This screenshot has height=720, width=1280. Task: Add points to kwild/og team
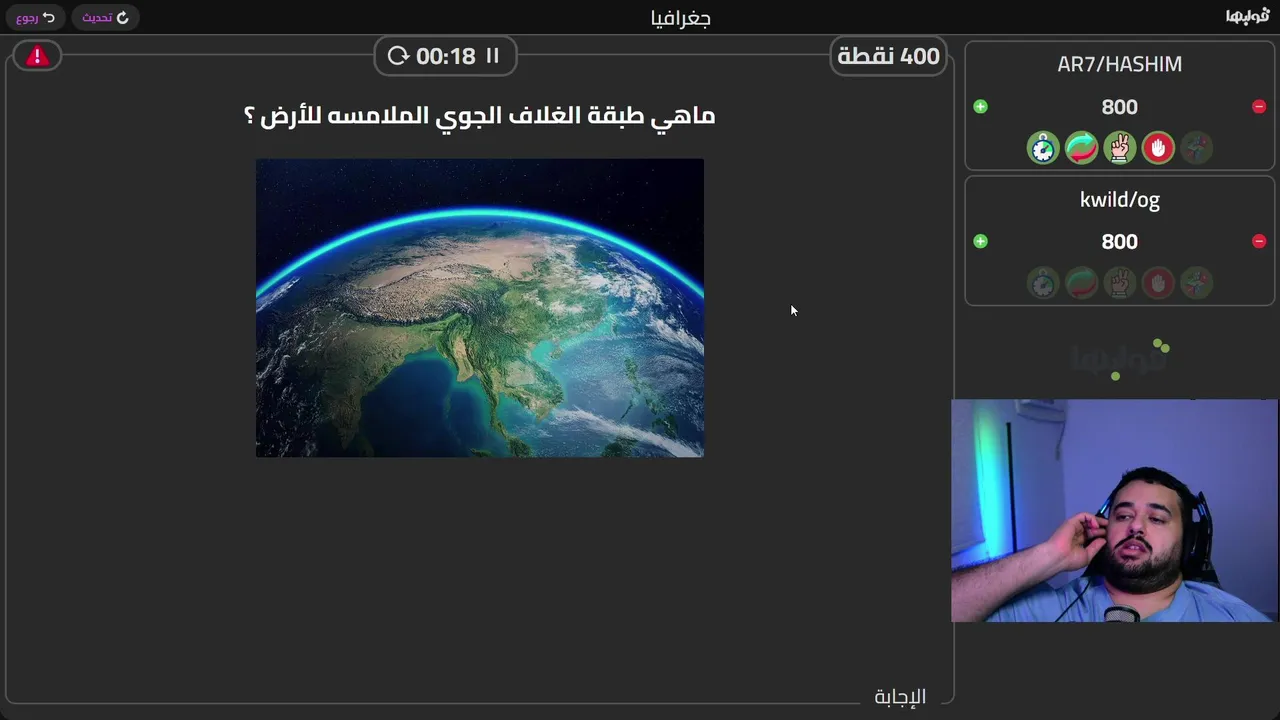pos(980,241)
